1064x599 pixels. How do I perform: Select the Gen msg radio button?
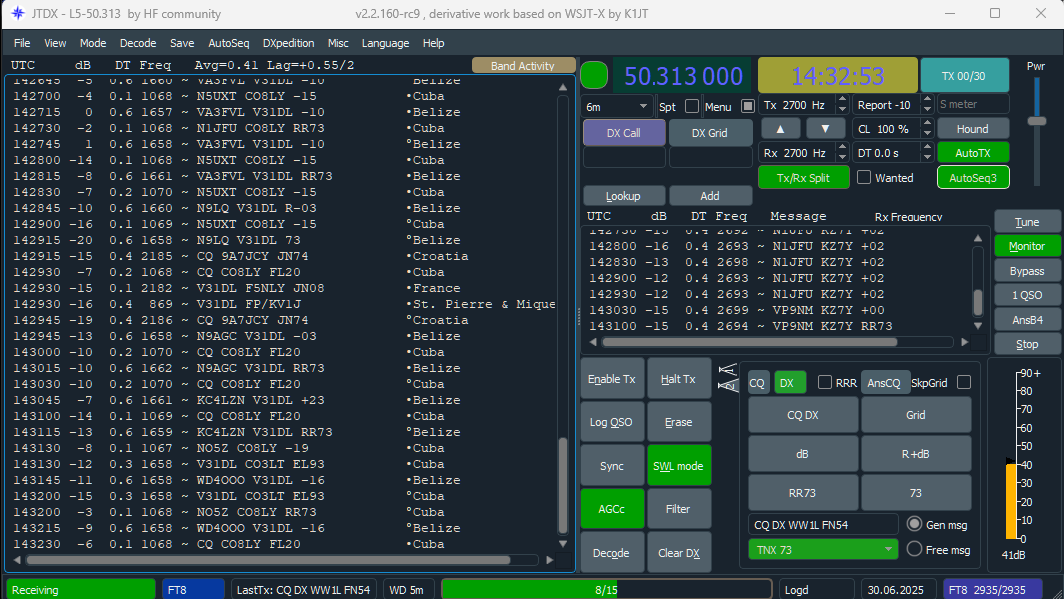(915, 524)
